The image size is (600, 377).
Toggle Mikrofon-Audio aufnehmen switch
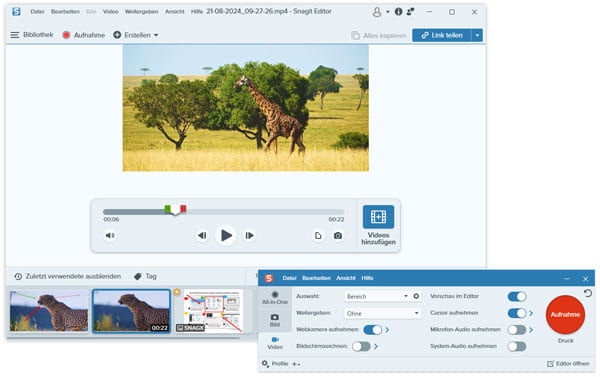[517, 330]
